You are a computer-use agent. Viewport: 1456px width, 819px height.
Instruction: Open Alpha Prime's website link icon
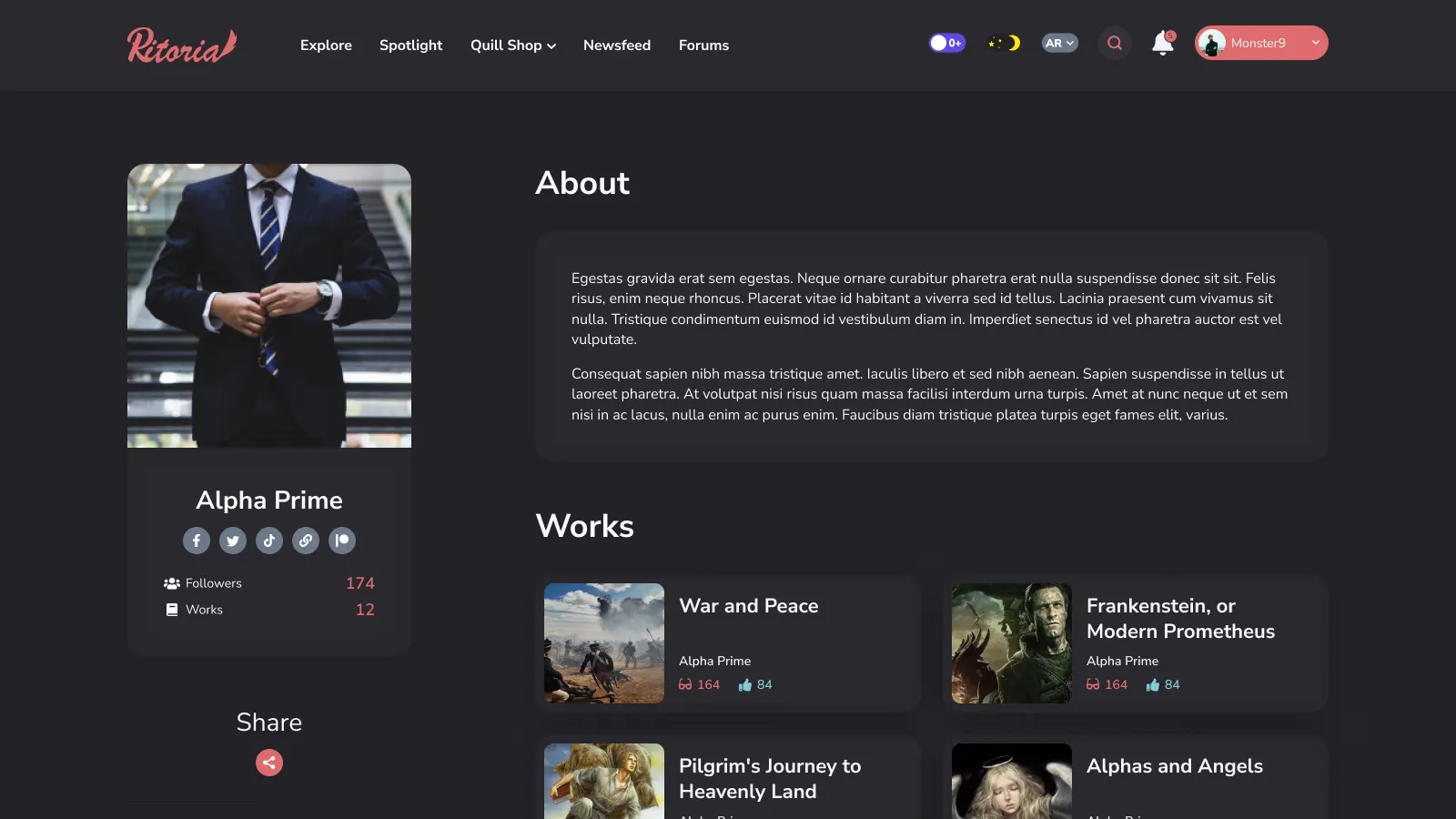306,541
